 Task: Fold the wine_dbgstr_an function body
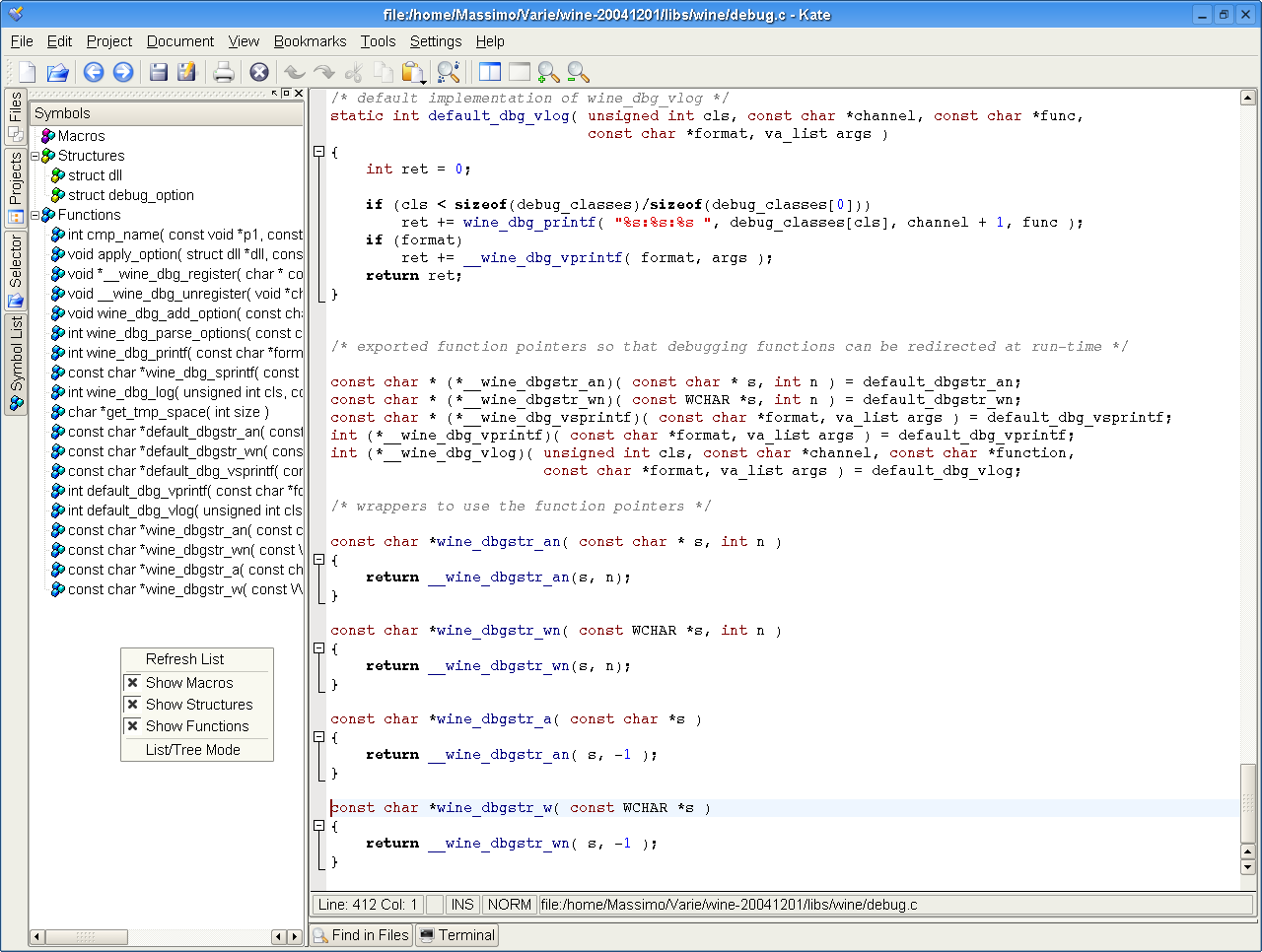(318, 558)
